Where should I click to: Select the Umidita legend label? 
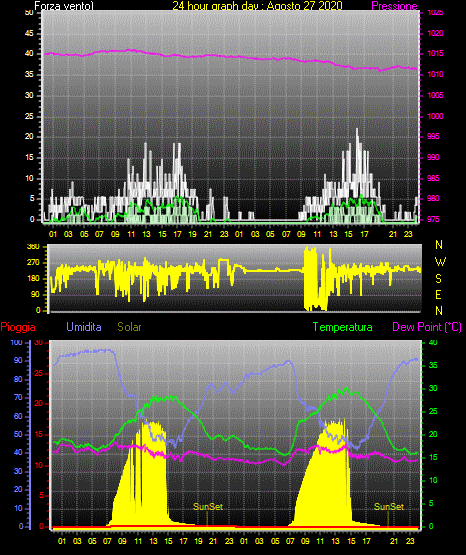[84, 327]
